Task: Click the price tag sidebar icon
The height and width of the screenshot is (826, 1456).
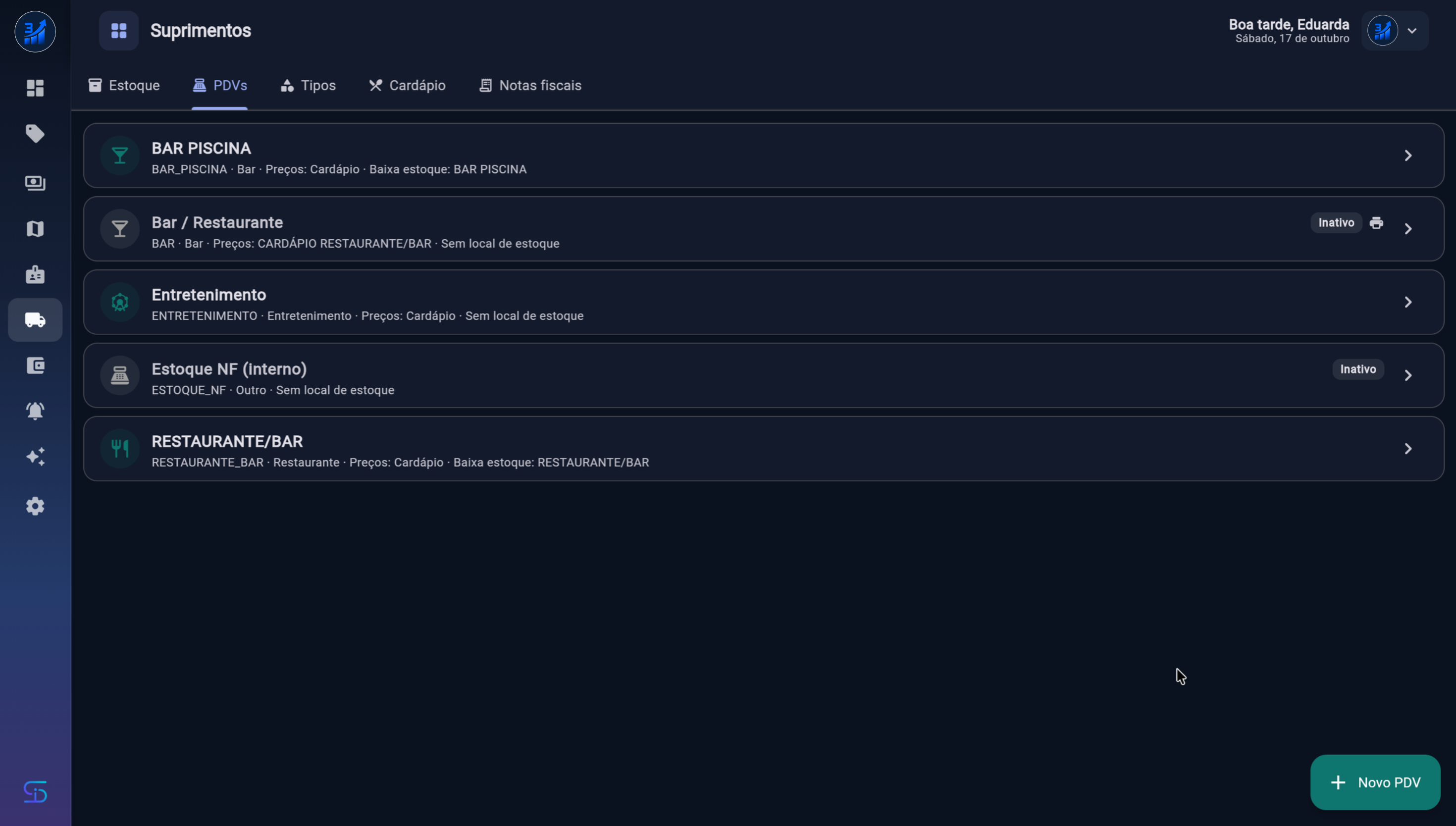Action: coord(35,134)
